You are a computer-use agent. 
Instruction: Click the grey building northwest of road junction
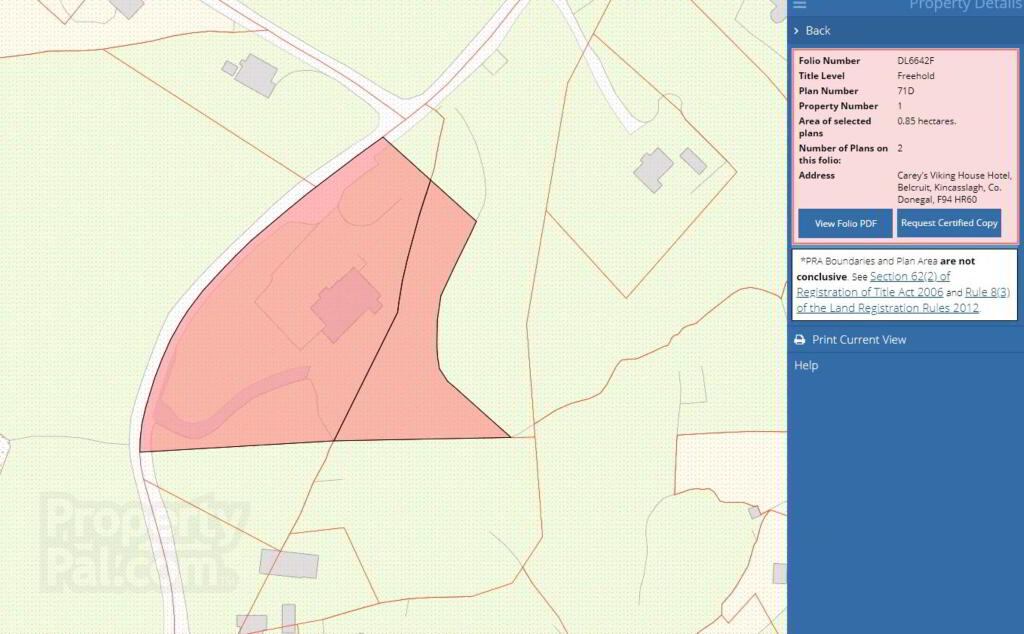[257, 75]
